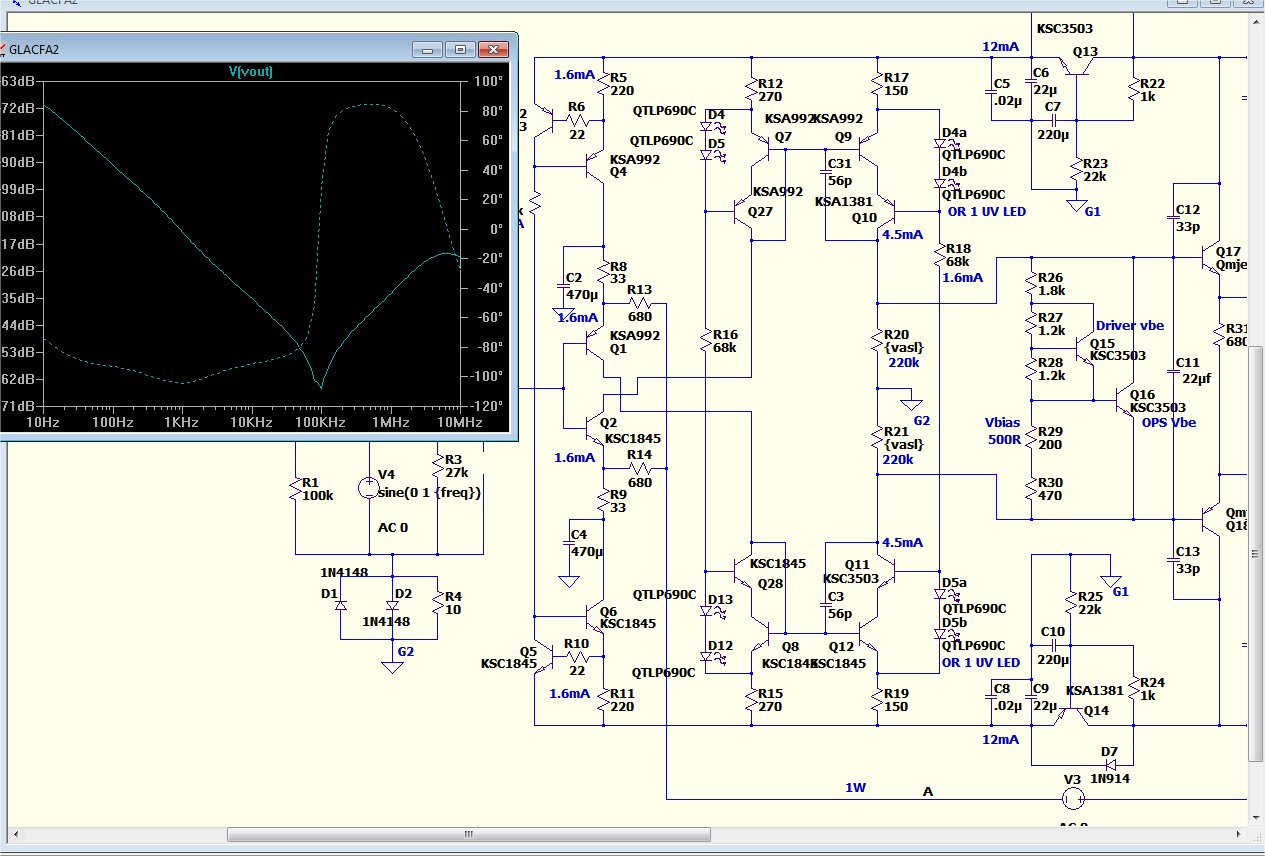Select capacitor C4 470µ label
The height and width of the screenshot is (857, 1265).
tap(585, 543)
